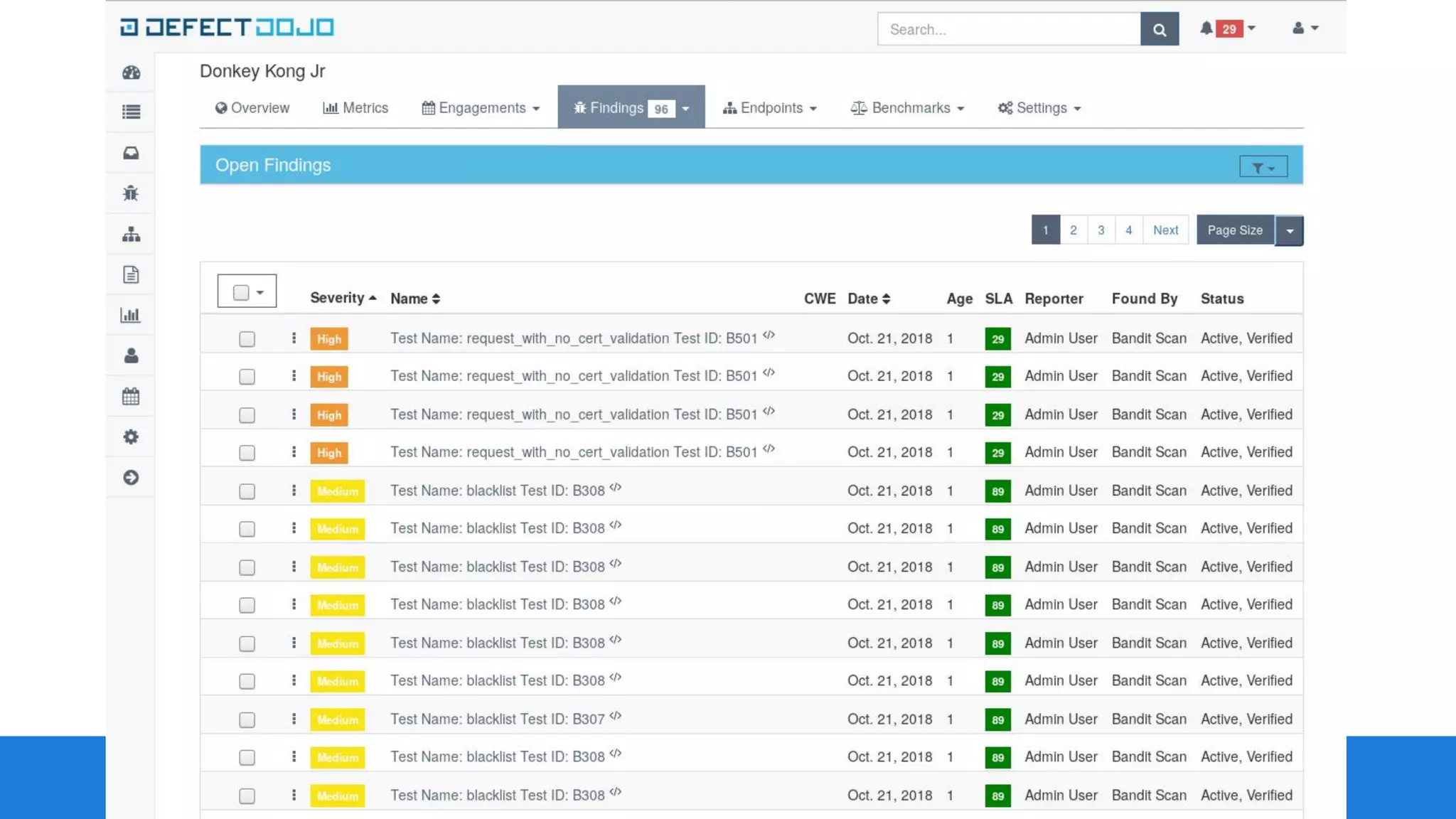Tick the checkbox on the second B308 finding row

pos(247,529)
